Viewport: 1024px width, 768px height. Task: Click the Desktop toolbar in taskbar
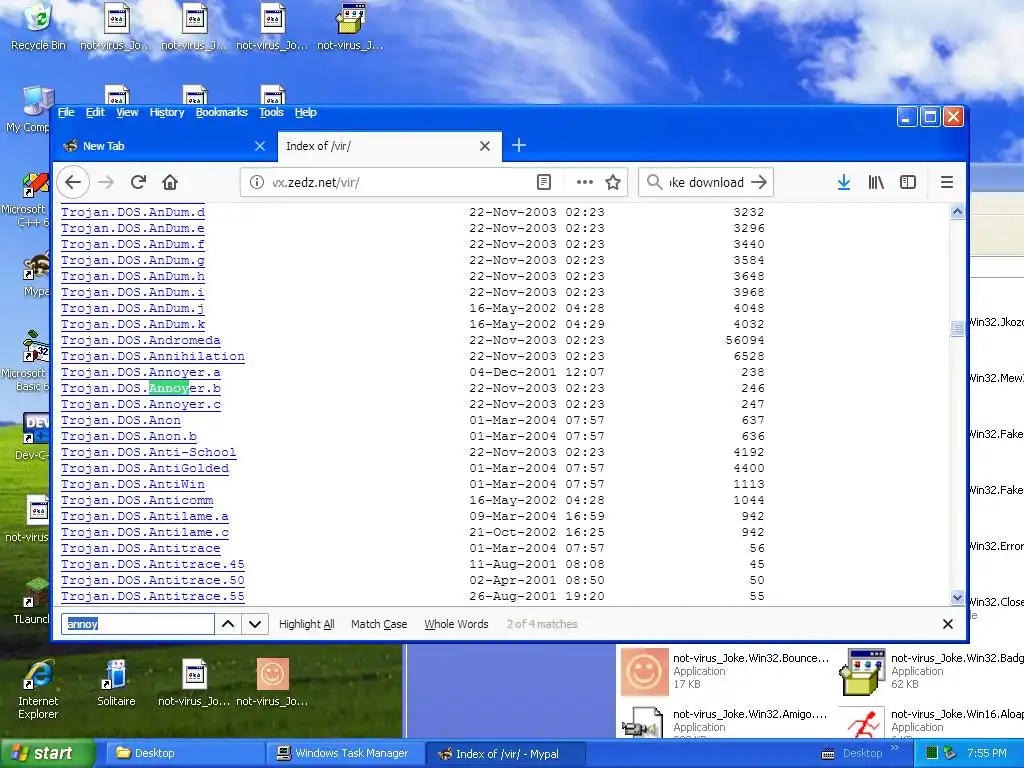coord(862,754)
